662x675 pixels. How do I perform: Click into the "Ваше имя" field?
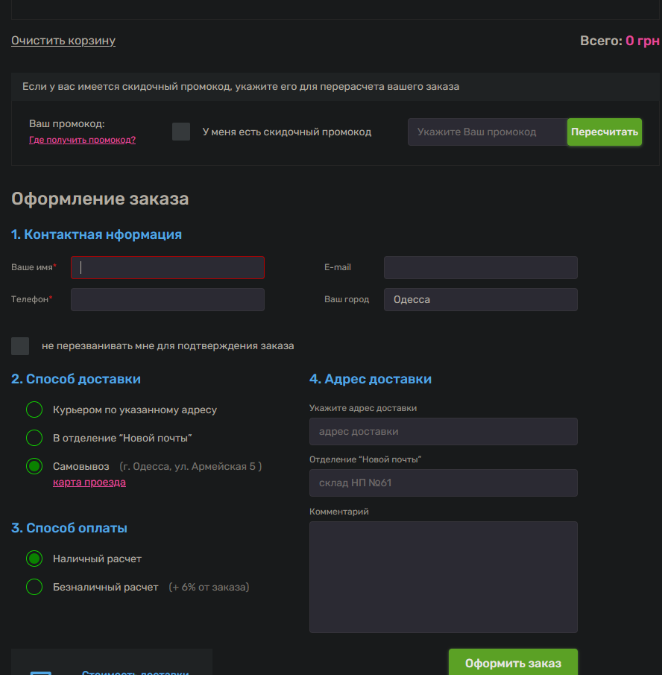click(x=168, y=267)
